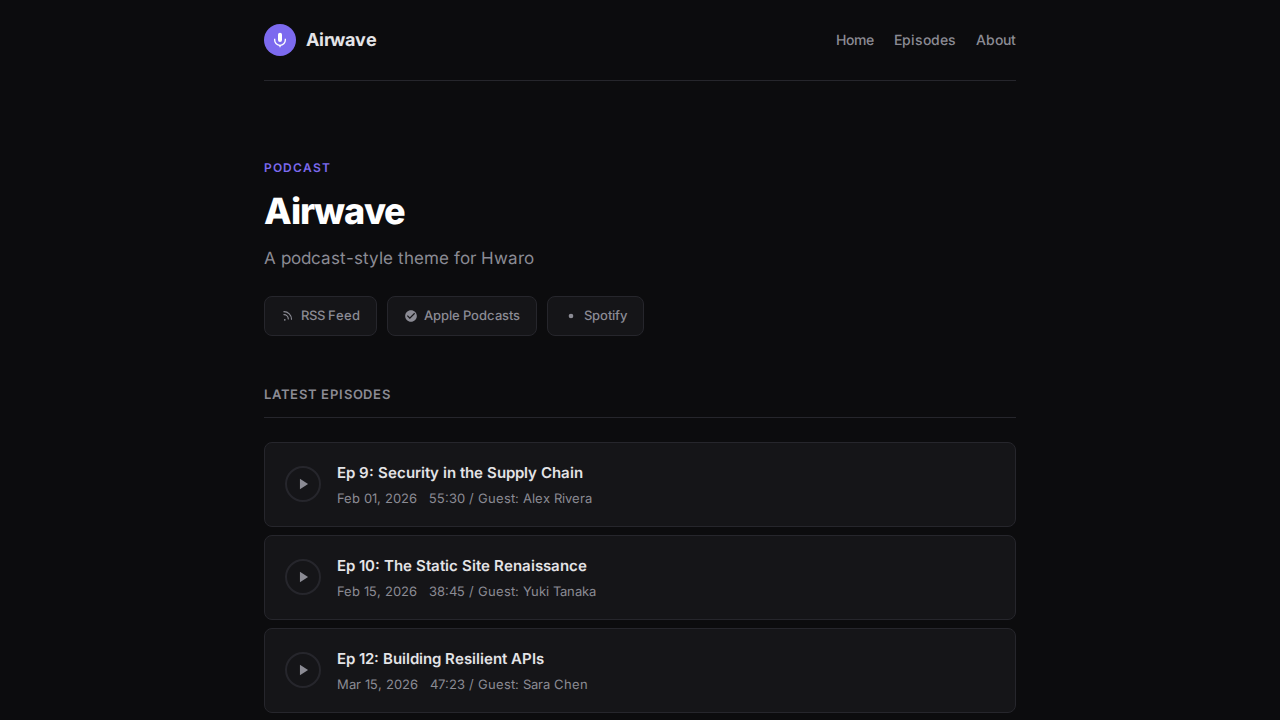
Task: Open Ep 10: The Static Site Renaissance
Action: coord(462,565)
